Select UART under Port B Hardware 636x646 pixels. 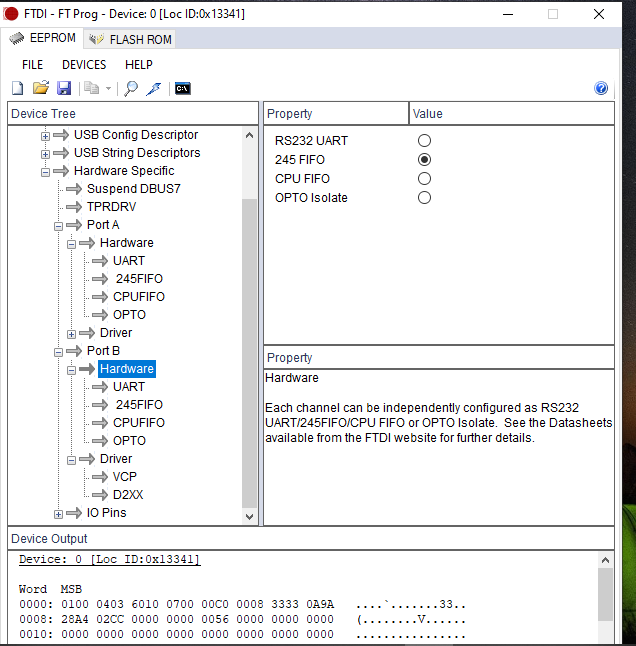pos(129,386)
